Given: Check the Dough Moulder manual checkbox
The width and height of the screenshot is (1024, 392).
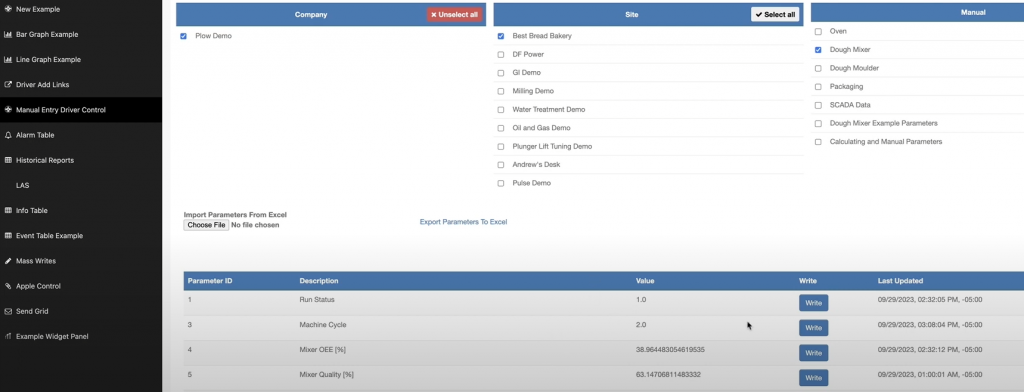Looking at the screenshot, I should 818,69.
